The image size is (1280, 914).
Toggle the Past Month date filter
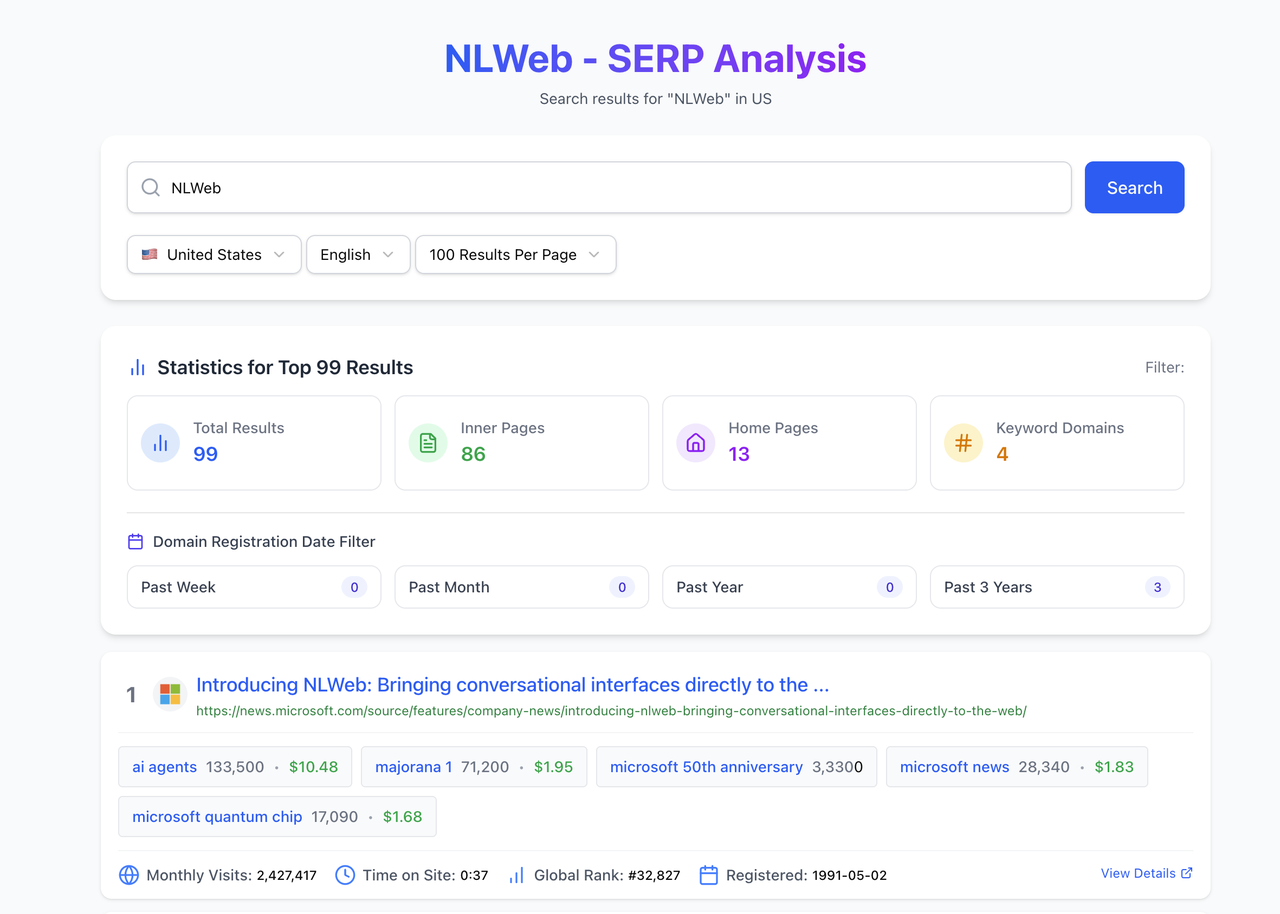(521, 587)
